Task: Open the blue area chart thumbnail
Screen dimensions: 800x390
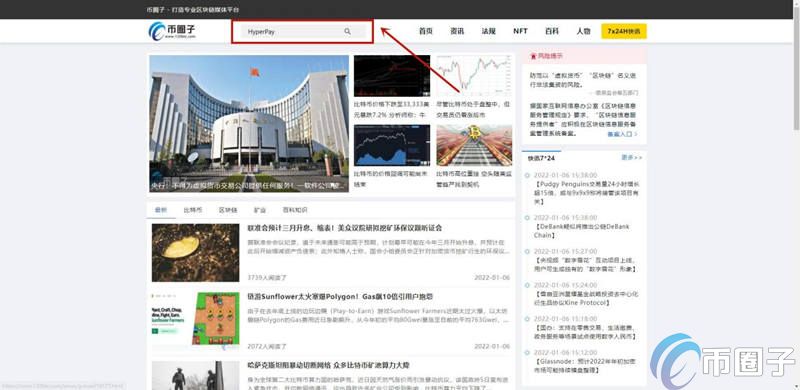Action: (x=392, y=145)
